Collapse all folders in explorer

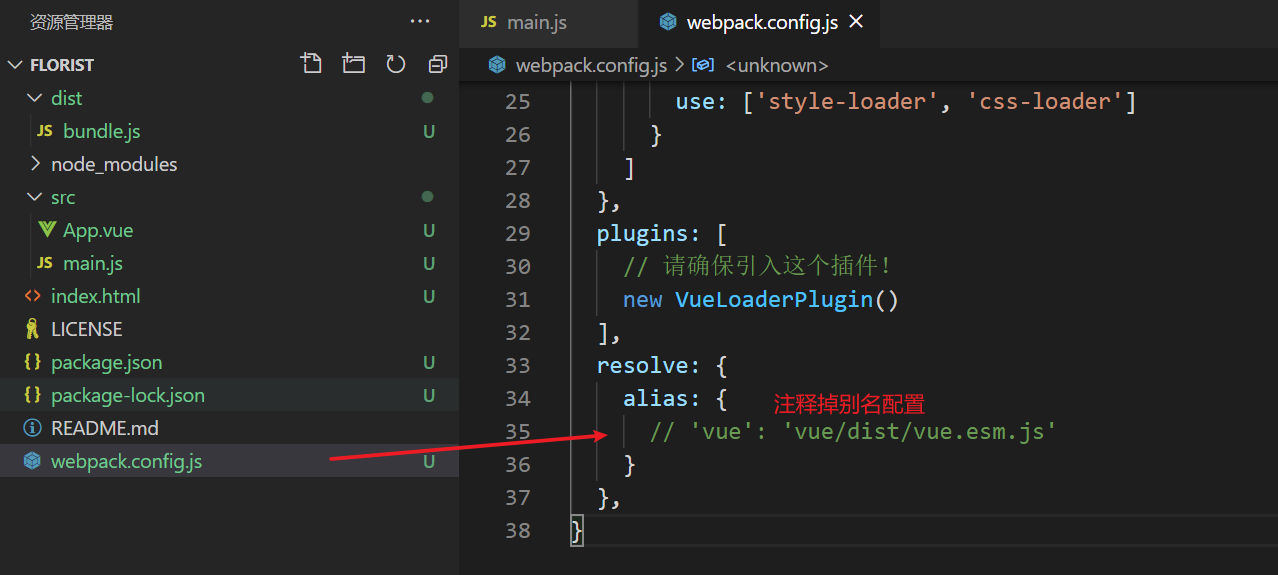click(437, 64)
